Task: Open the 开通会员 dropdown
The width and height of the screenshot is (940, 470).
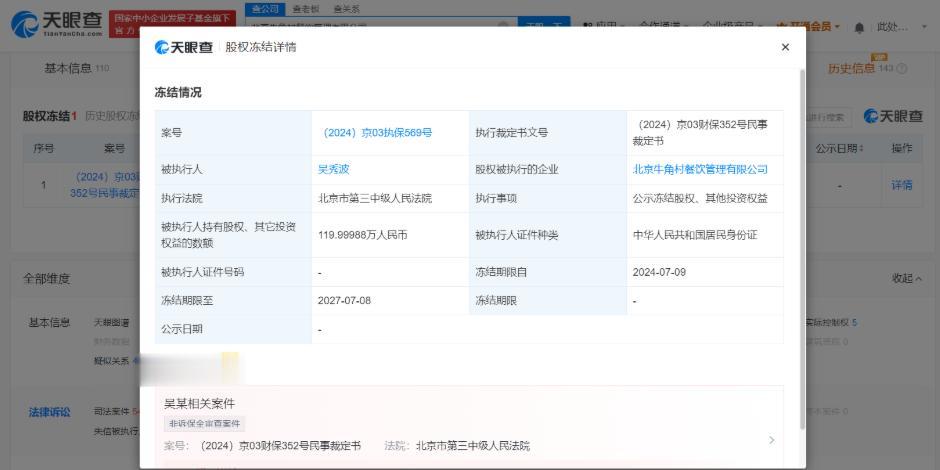Action: pyautogui.click(x=808, y=27)
